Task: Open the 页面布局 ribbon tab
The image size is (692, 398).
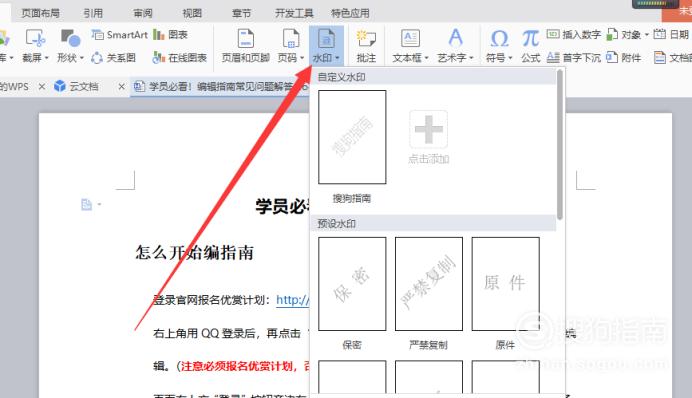Action: [x=41, y=13]
